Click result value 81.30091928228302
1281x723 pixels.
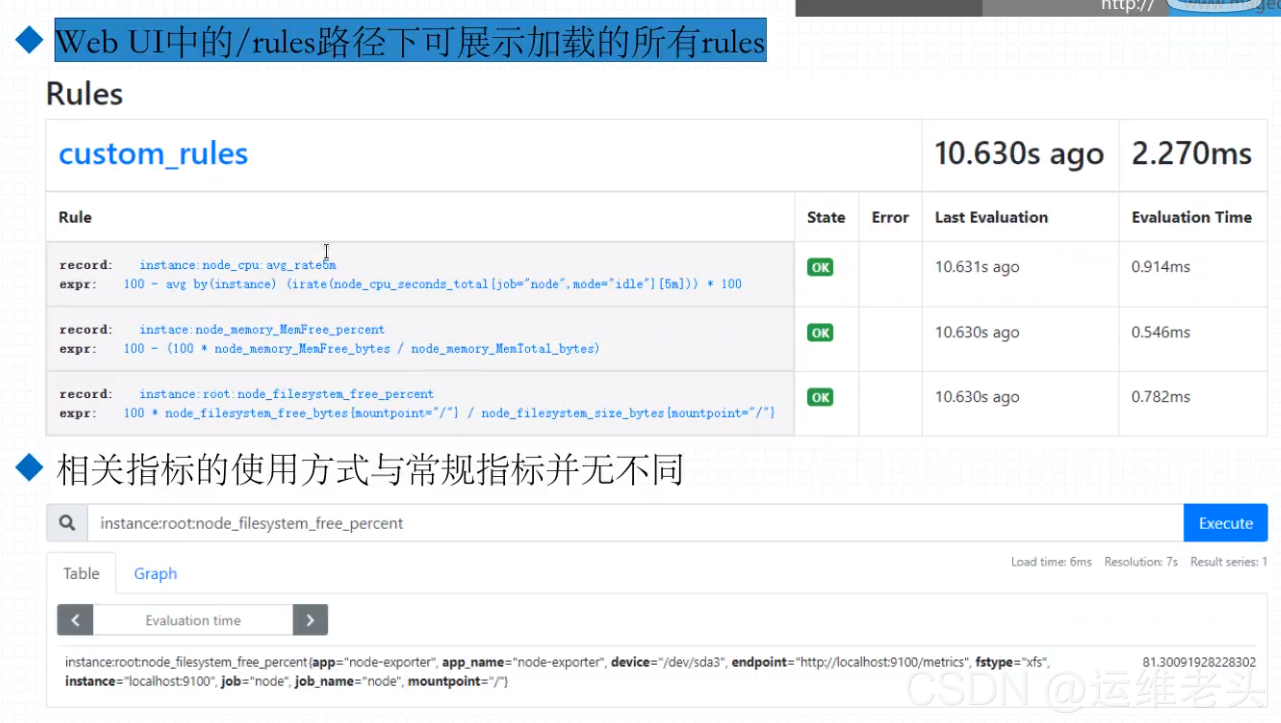(x=1199, y=662)
